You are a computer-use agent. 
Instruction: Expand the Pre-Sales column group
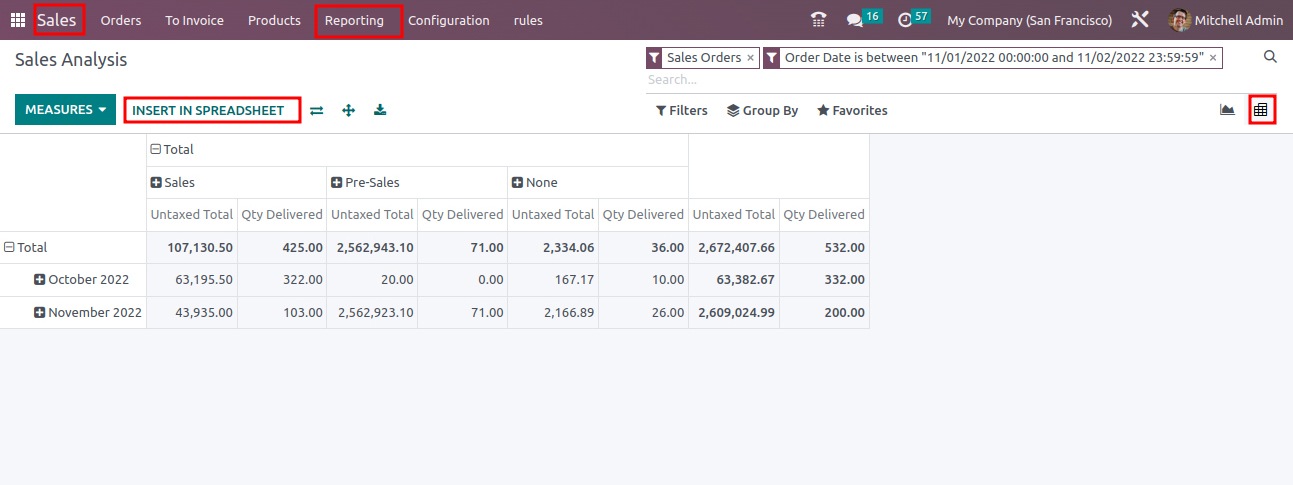coord(336,183)
